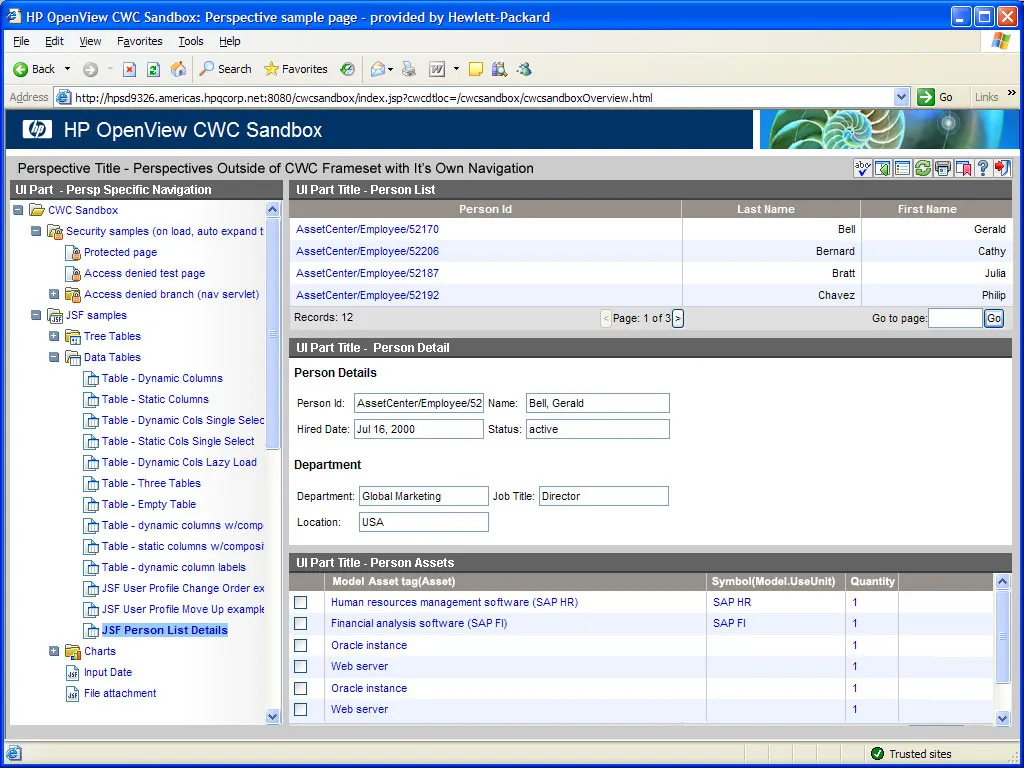This screenshot has width=1024, height=768.
Task: Click the browser Print toolbar icon
Action: pos(409,69)
